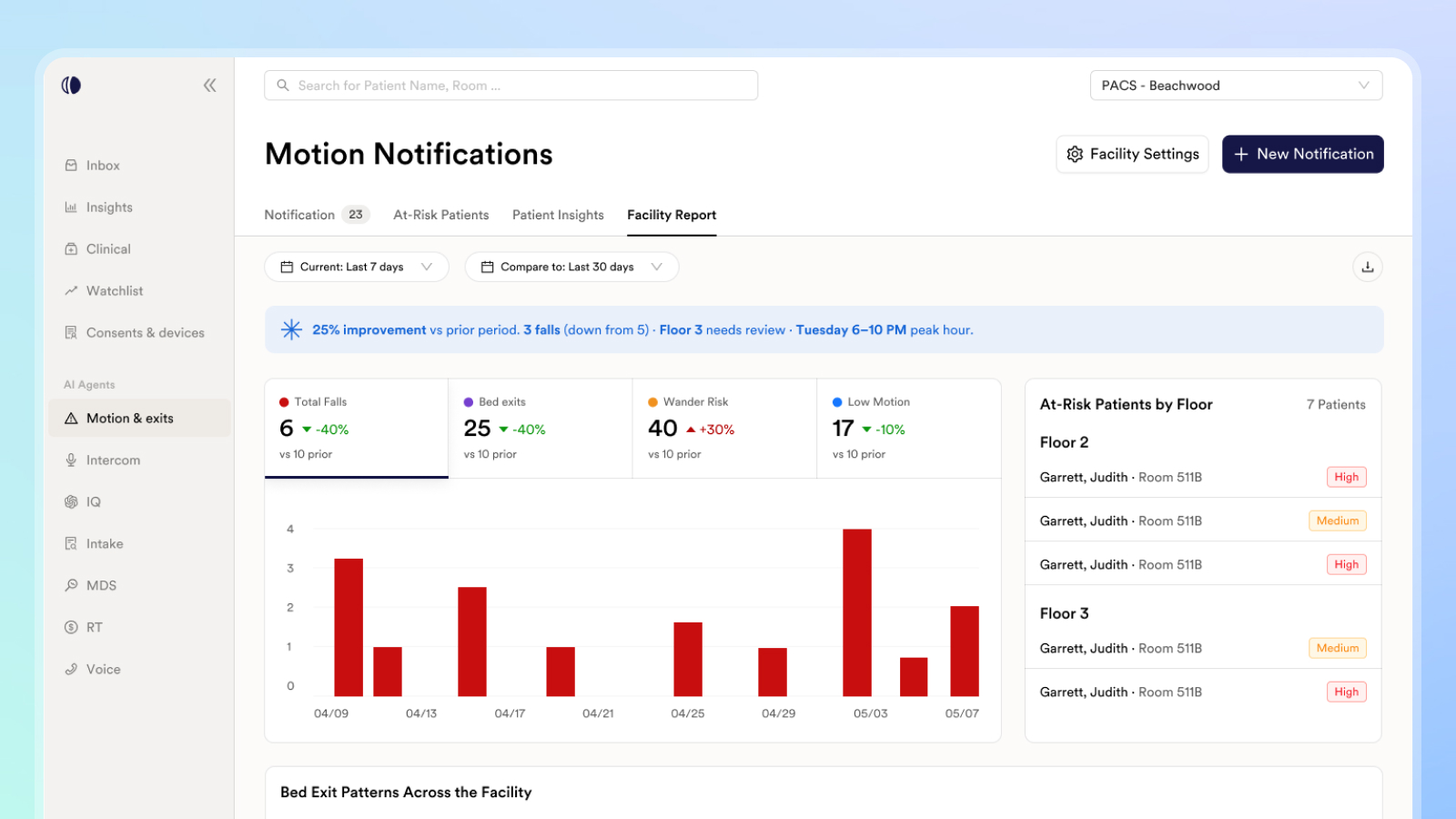Select the Low Motion metric card

tap(909, 429)
